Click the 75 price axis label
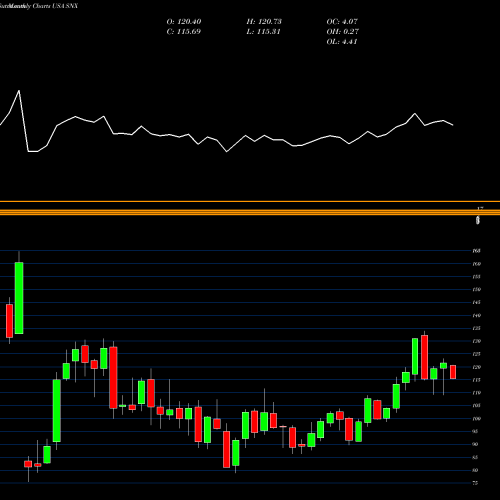The height and width of the screenshot is (500, 500). pos(476,483)
